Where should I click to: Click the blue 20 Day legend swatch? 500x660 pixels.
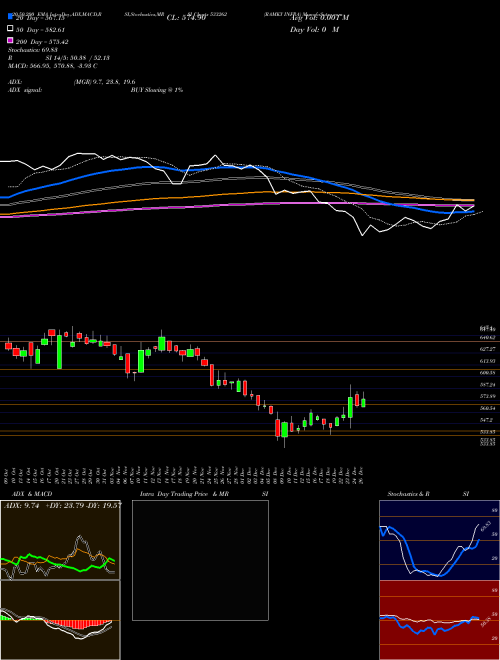[10, 16]
